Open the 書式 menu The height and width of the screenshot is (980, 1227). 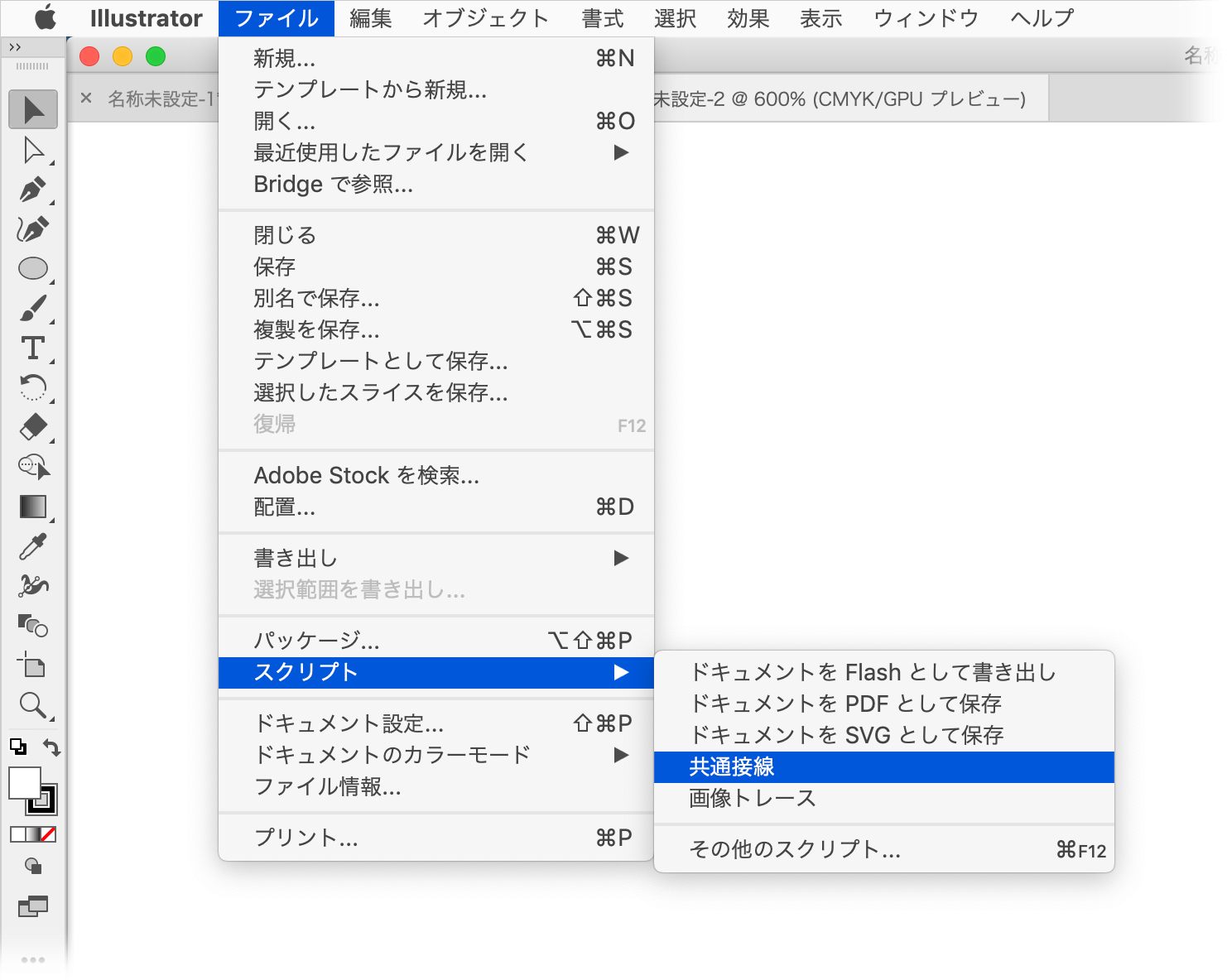pos(602,18)
